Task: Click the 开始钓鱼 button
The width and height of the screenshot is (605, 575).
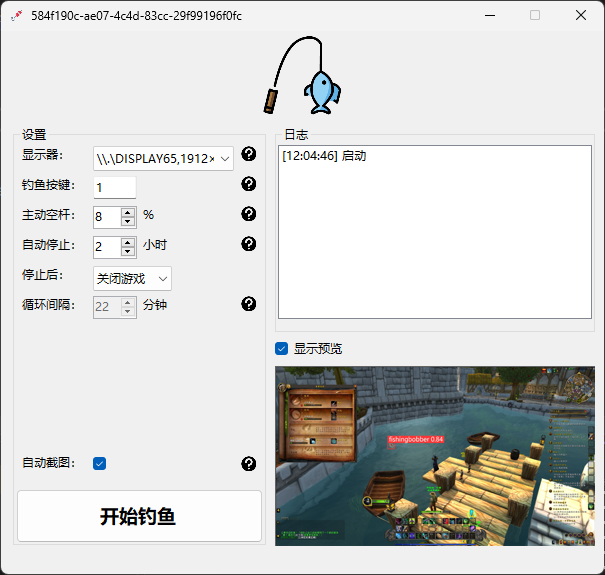Action: 139,516
